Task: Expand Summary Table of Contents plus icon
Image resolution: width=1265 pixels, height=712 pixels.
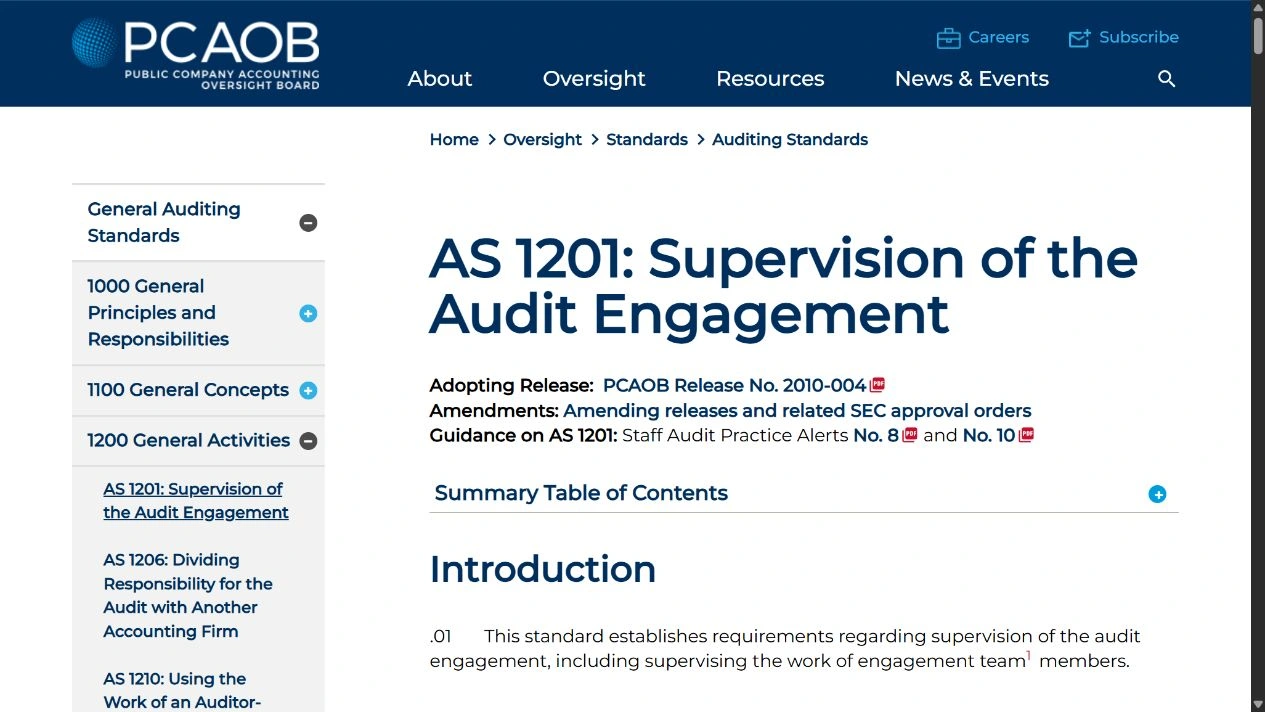Action: tap(1157, 494)
